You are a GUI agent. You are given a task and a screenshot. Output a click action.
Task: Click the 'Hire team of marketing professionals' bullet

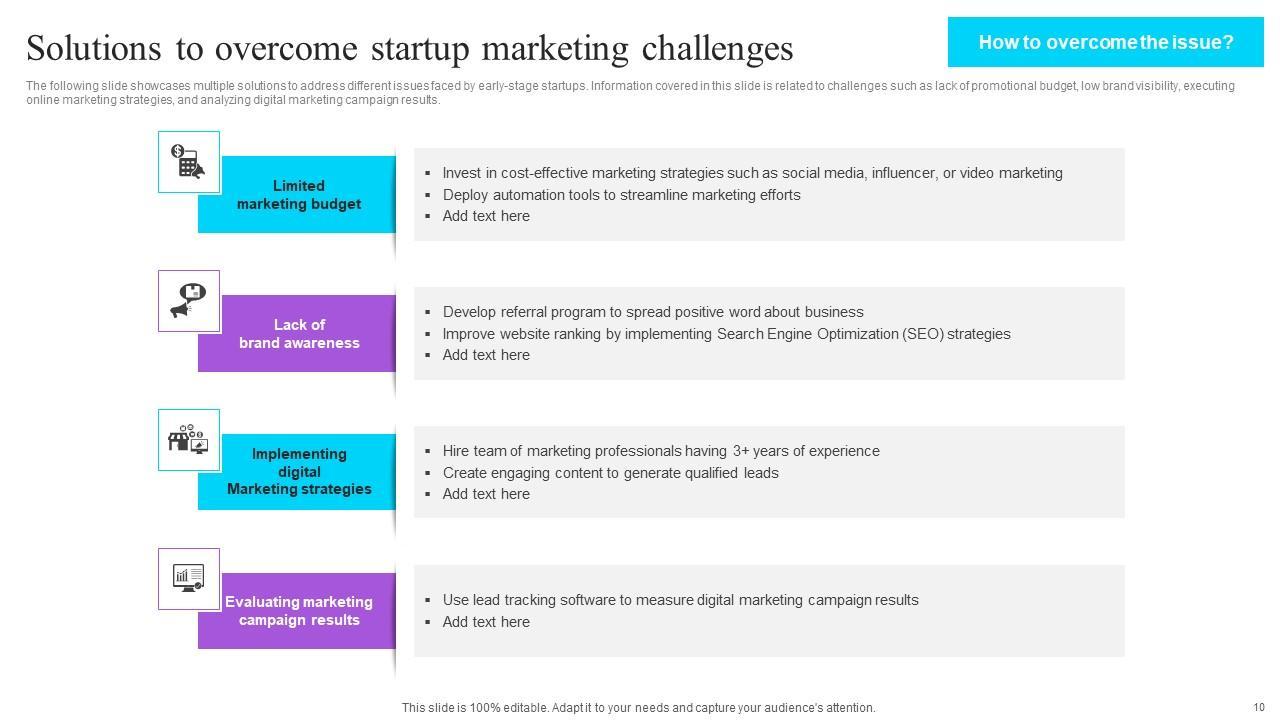pos(661,451)
